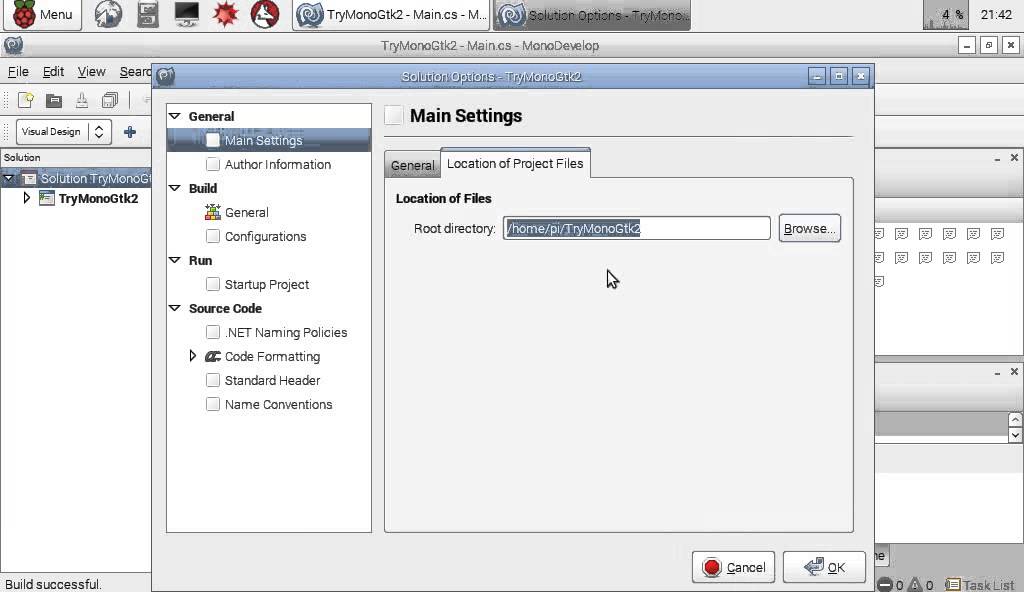1024x592 pixels.
Task: Click the box icon next to Configurations
Action: [x=213, y=236]
